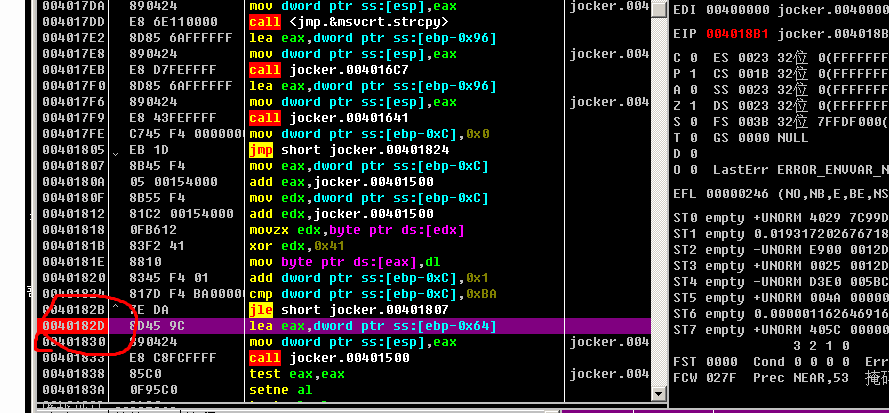Select the GS 0000 NULL segment register
This screenshot has width=889, height=413.
tap(761, 137)
